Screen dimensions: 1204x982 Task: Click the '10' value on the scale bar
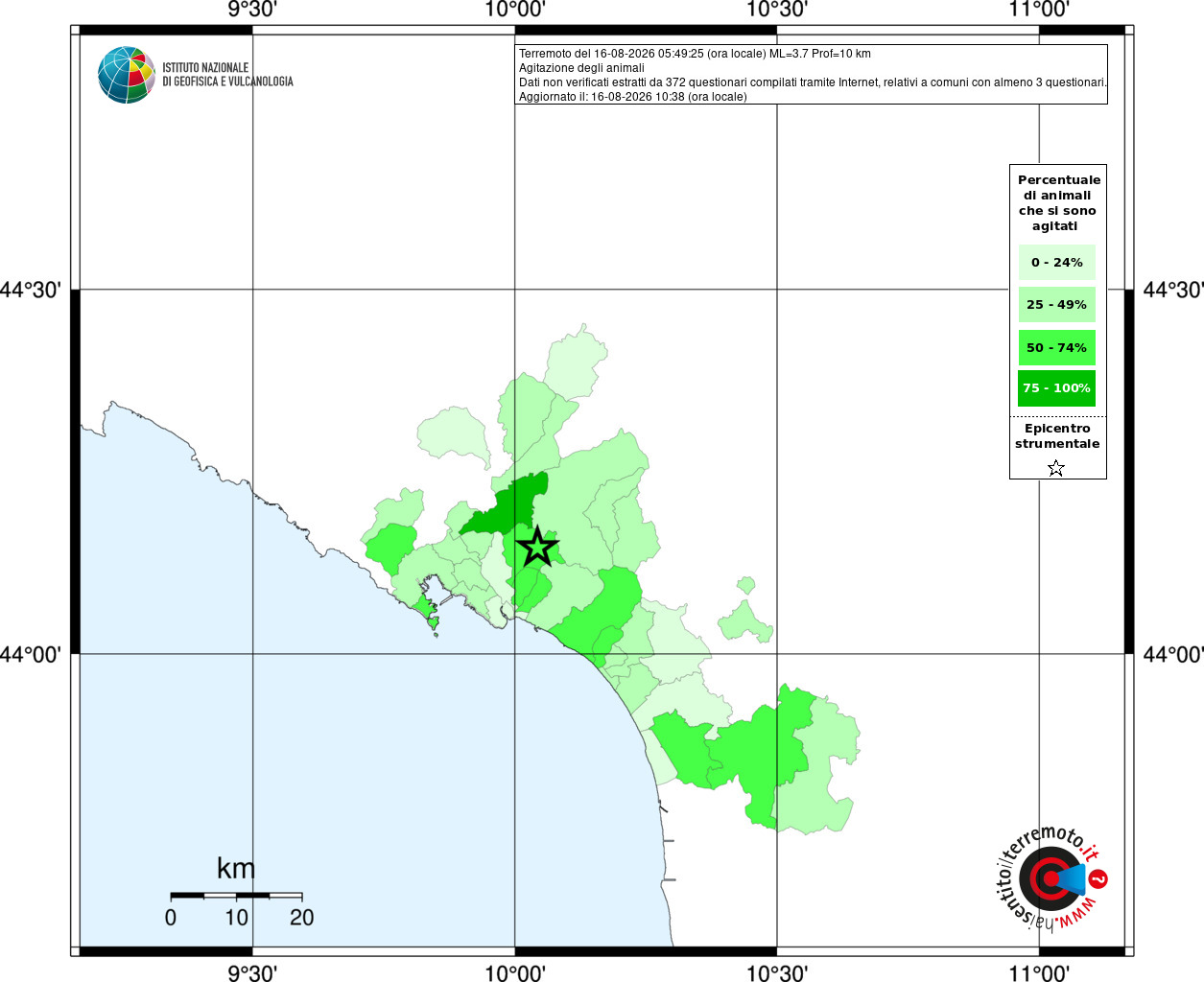coord(236,918)
